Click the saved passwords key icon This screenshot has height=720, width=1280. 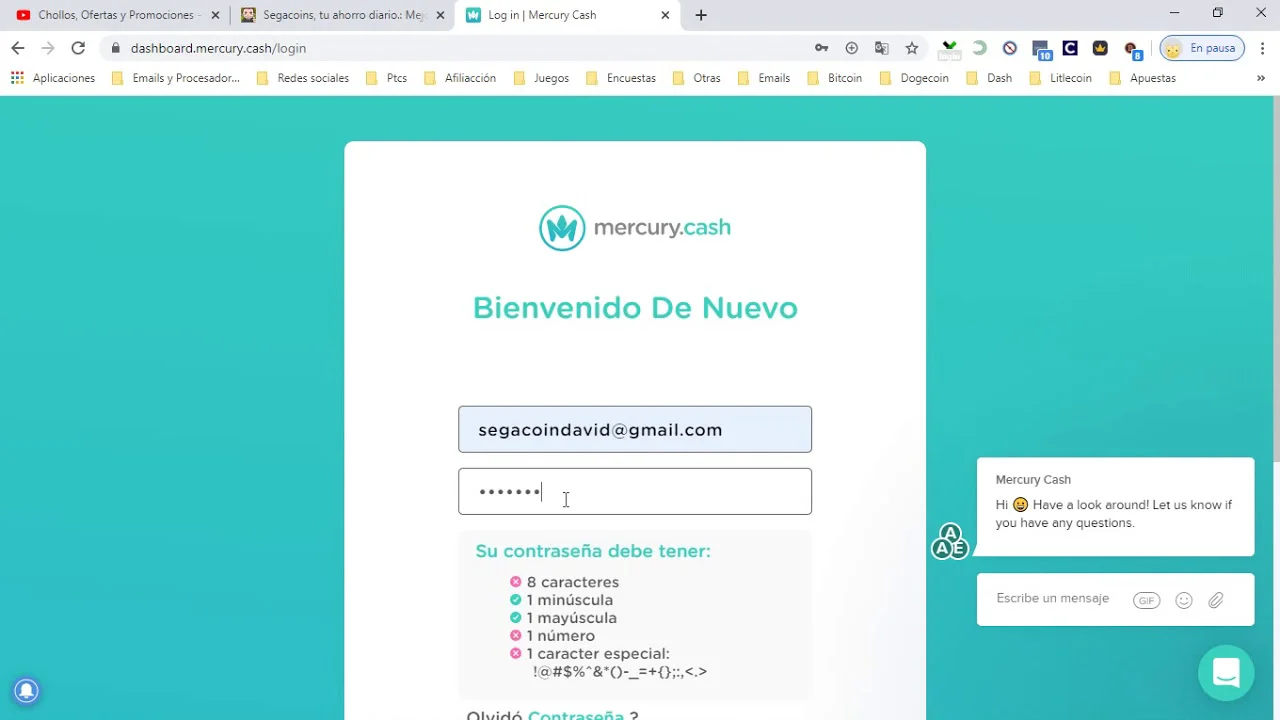coord(821,48)
